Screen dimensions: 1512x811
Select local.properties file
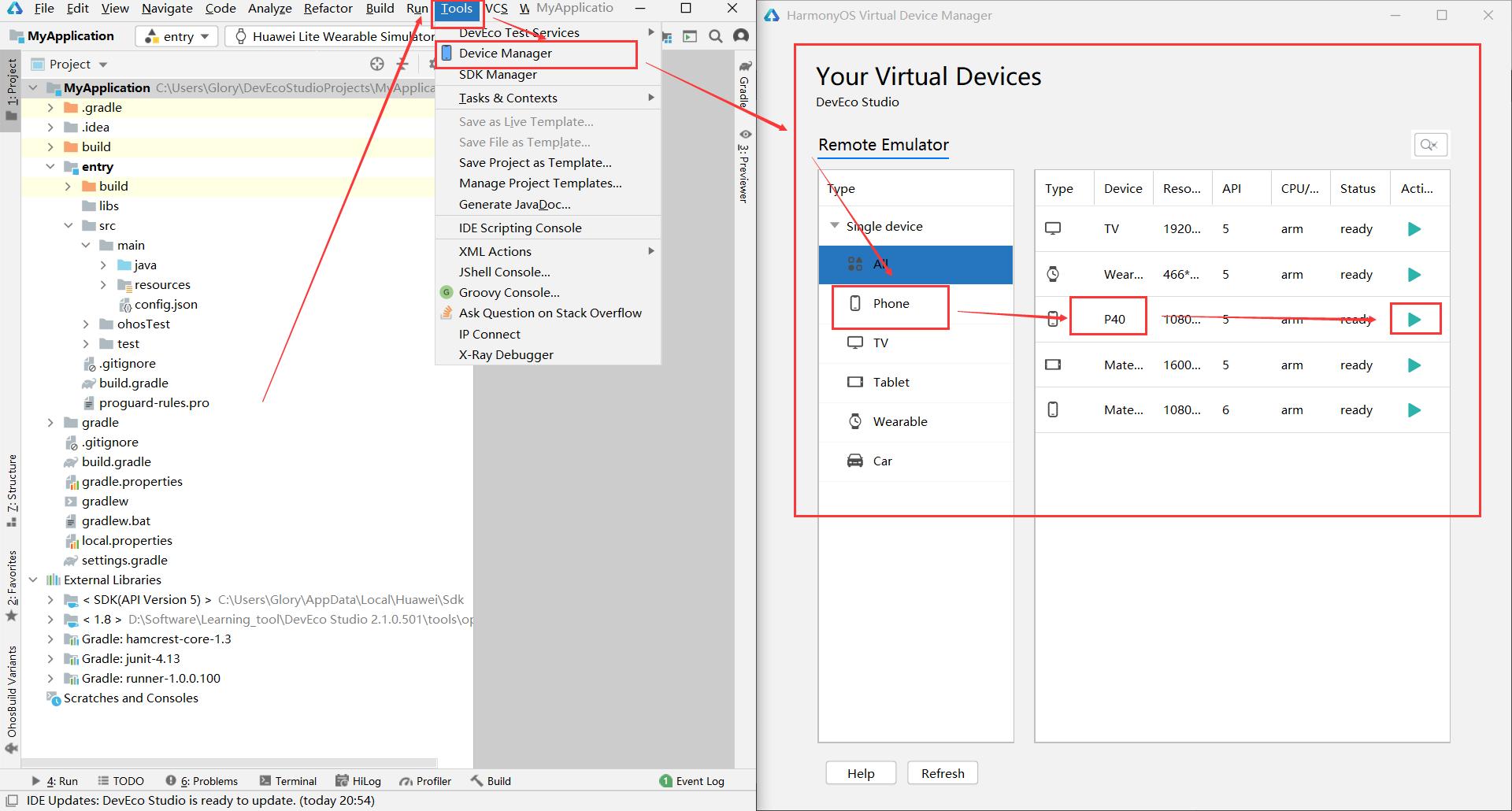click(119, 541)
